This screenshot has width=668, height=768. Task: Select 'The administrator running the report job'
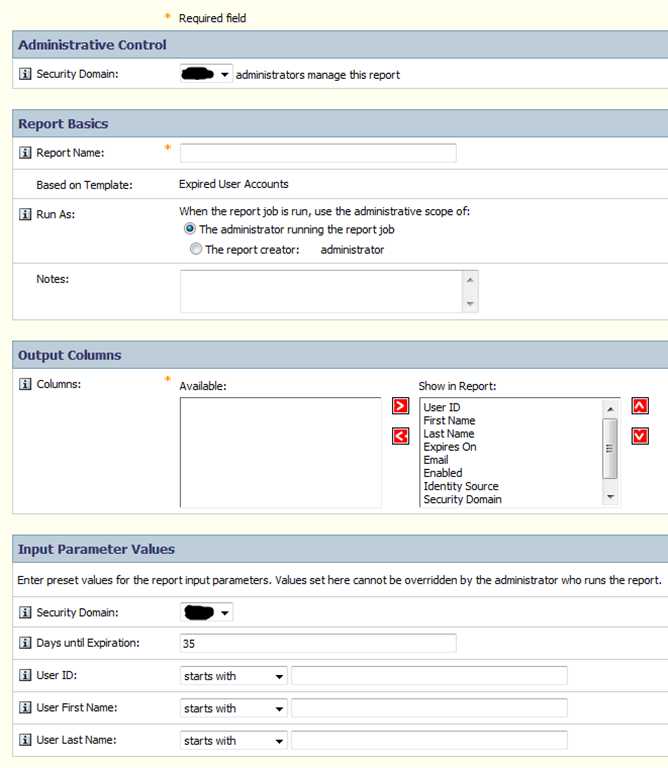[191, 229]
